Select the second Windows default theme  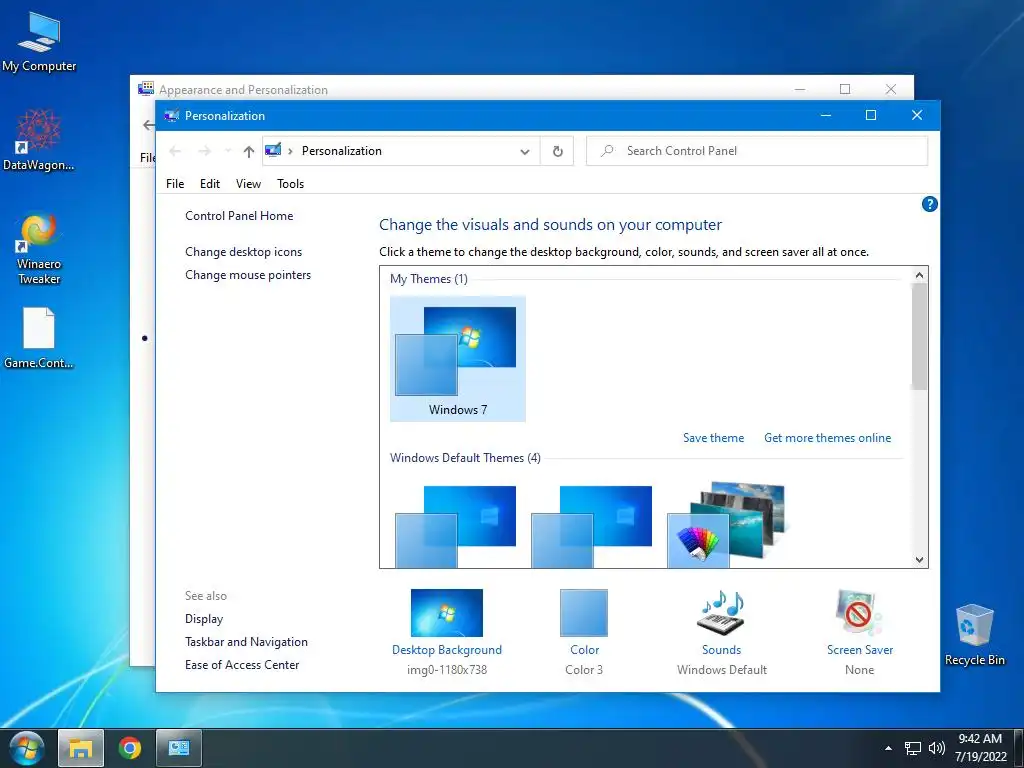[x=591, y=526]
